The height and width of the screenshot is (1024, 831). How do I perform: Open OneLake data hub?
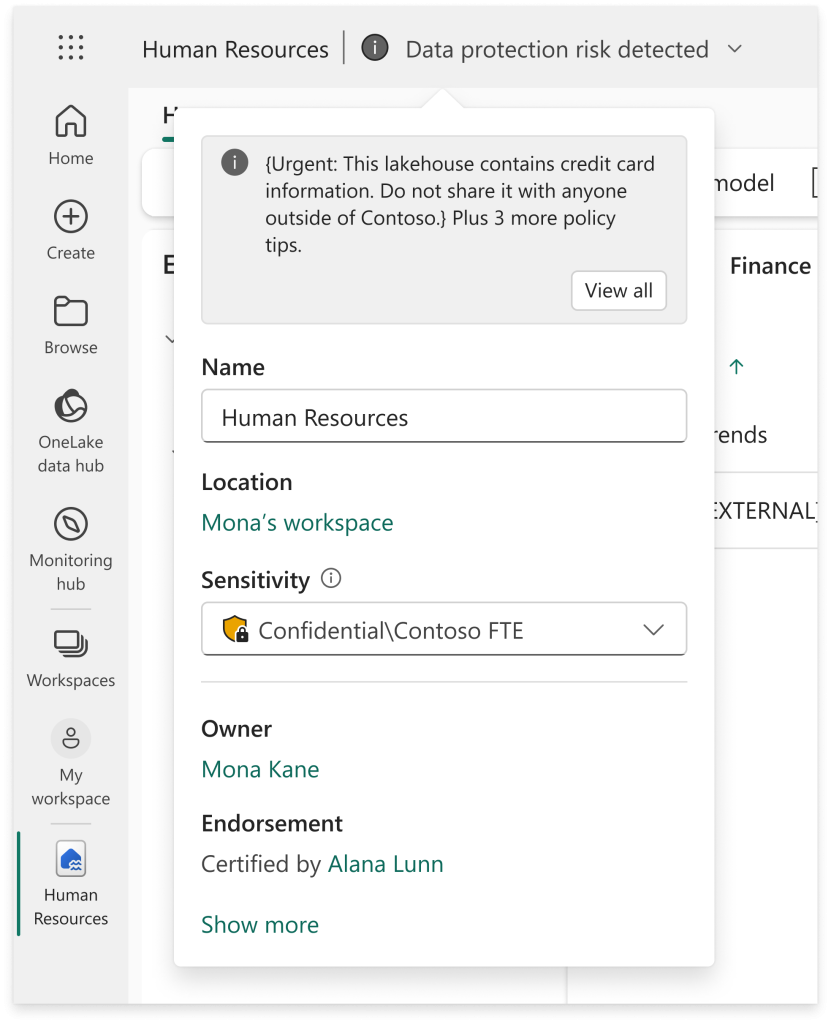(x=71, y=432)
